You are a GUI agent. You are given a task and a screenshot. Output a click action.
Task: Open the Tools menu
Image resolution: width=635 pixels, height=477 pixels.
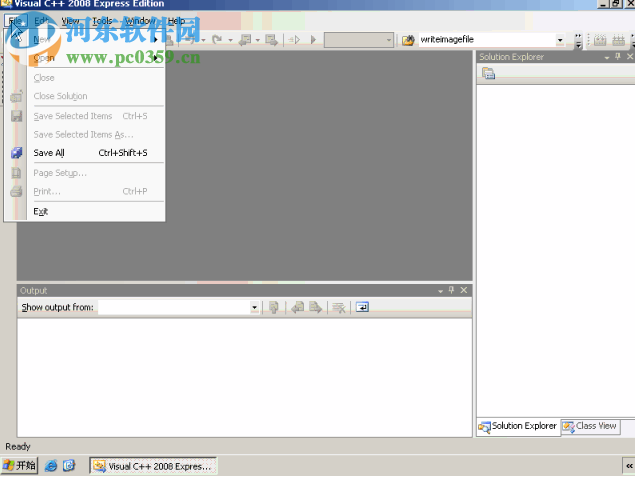(102, 21)
